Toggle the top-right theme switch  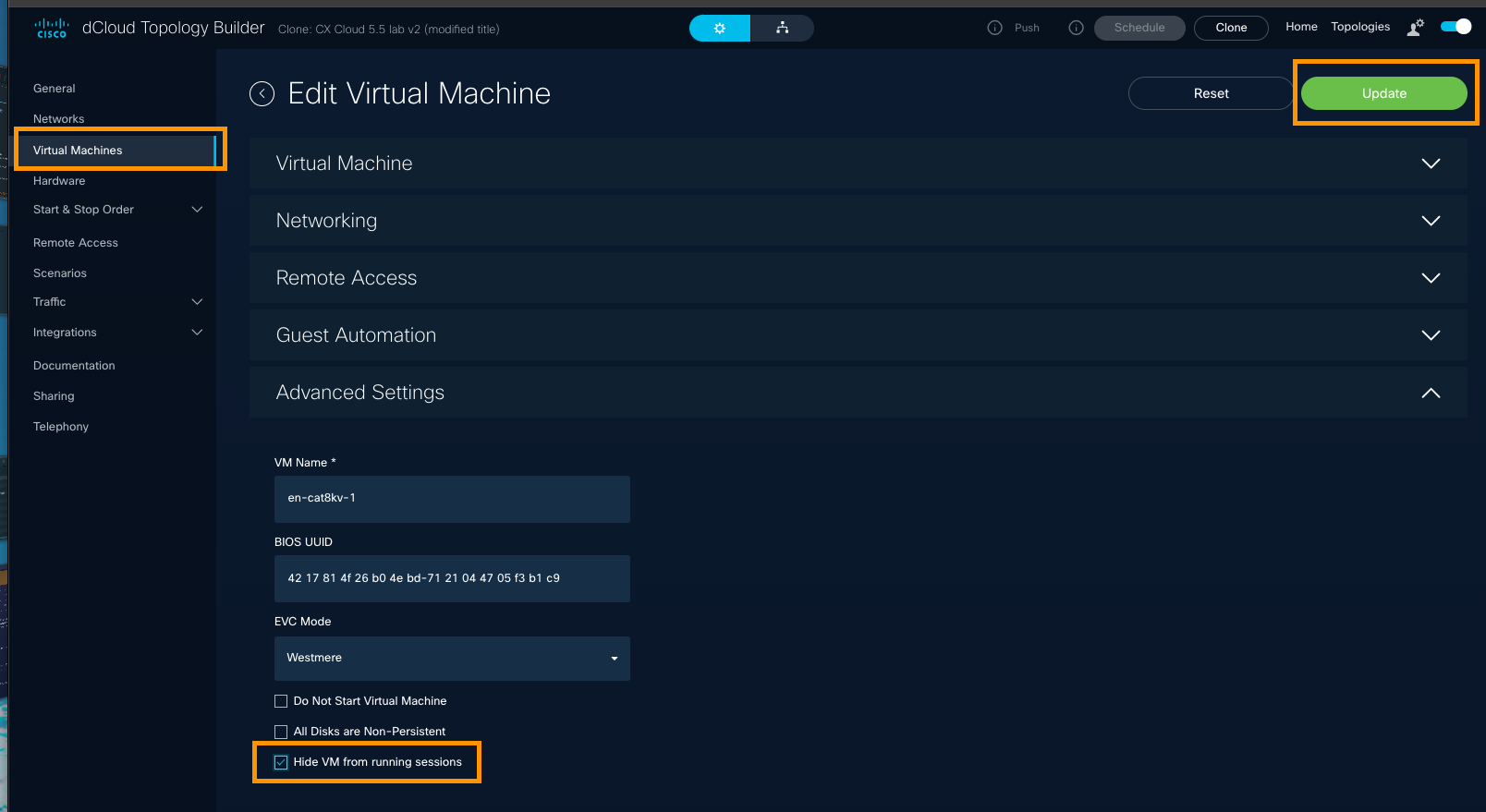[x=1456, y=27]
